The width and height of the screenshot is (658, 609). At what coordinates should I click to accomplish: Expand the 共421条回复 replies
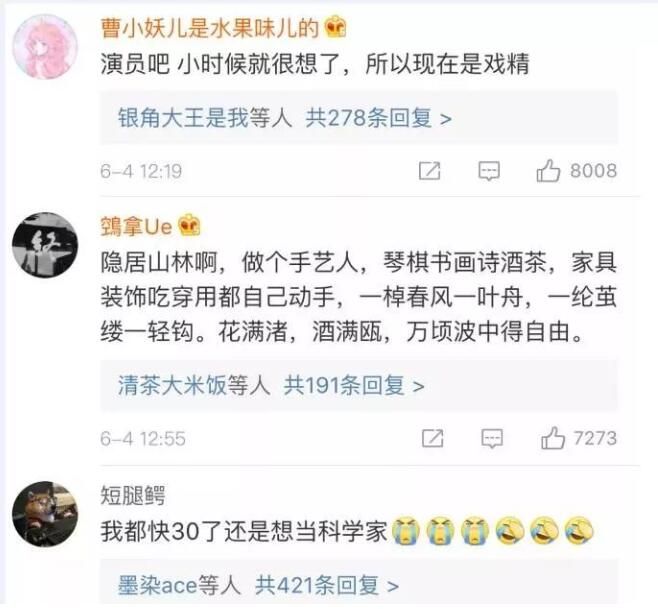(x=327, y=585)
